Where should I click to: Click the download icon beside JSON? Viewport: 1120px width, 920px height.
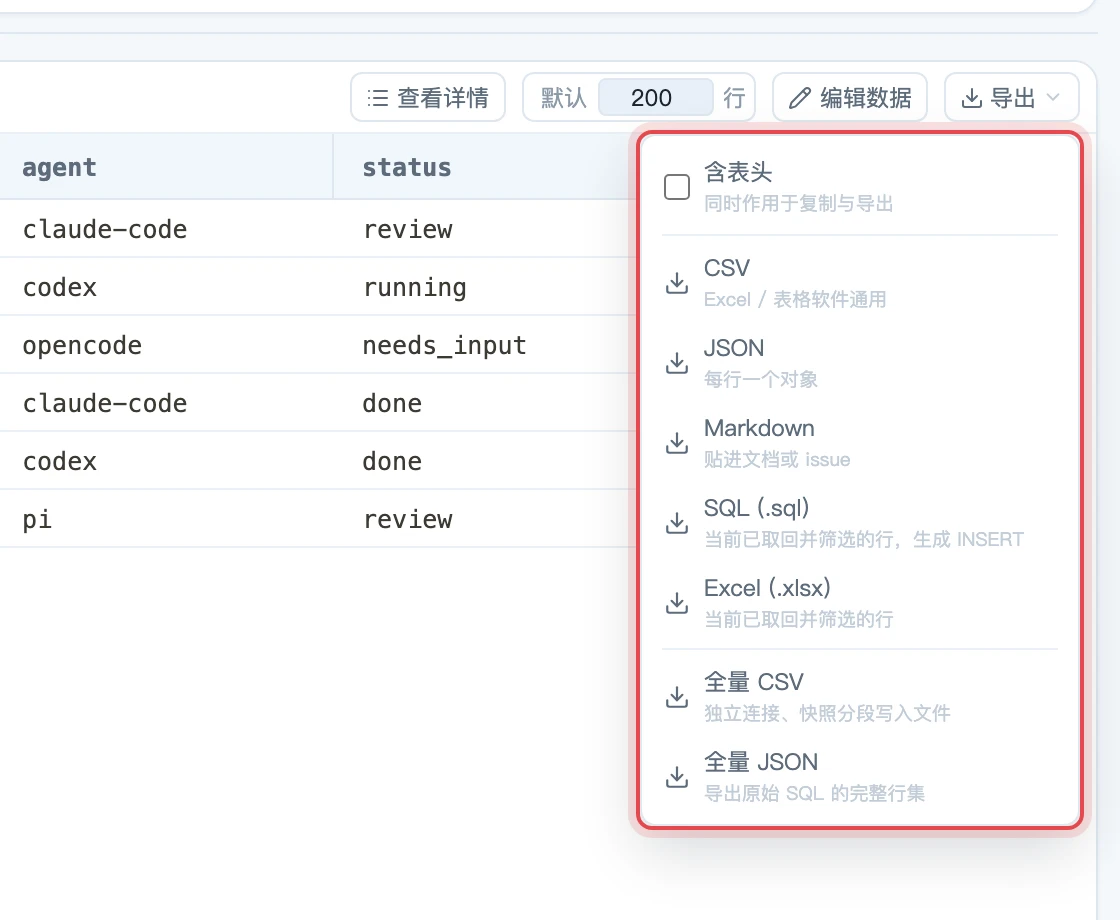click(x=676, y=363)
